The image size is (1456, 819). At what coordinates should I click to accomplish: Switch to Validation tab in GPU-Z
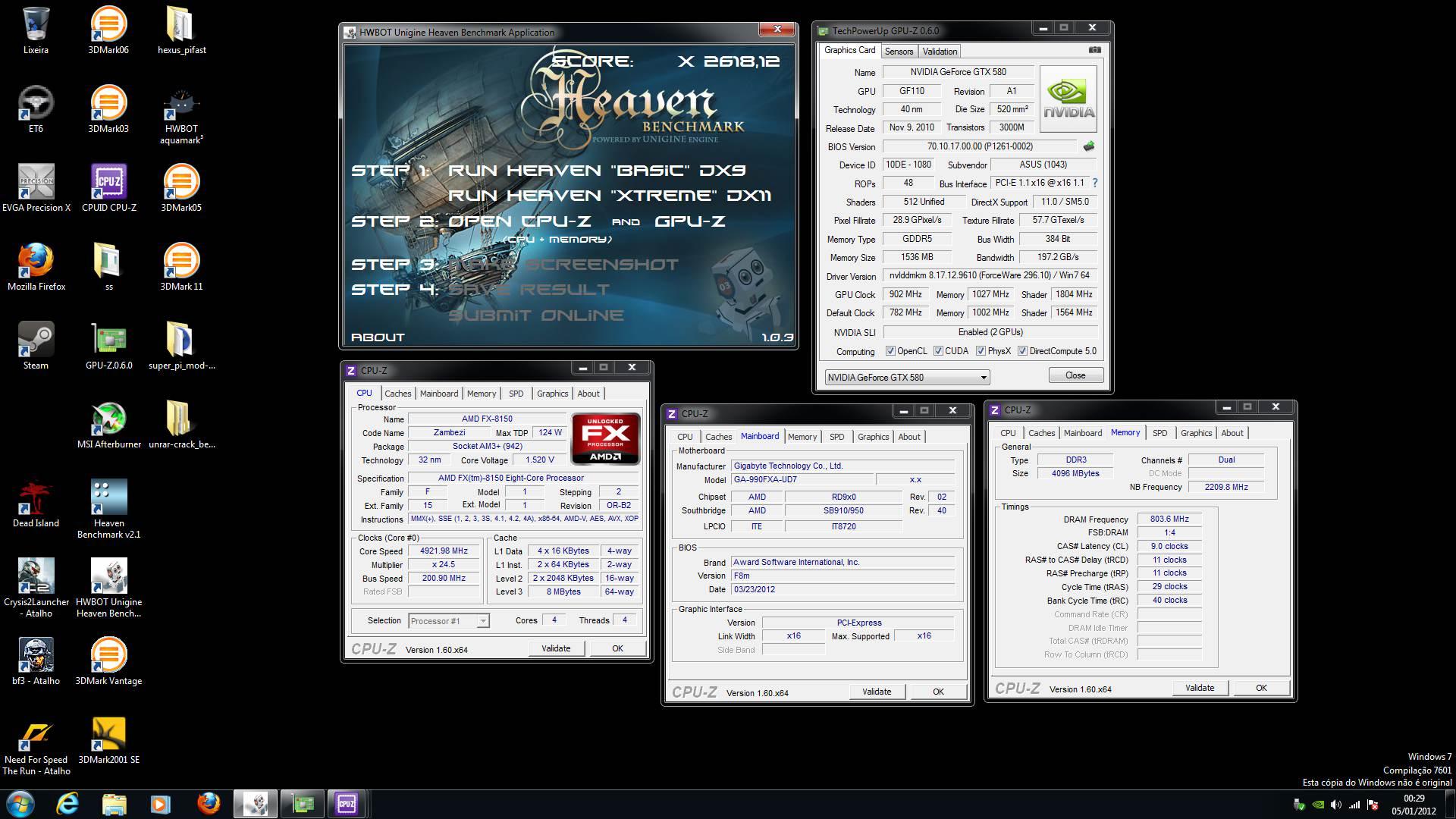(x=940, y=52)
